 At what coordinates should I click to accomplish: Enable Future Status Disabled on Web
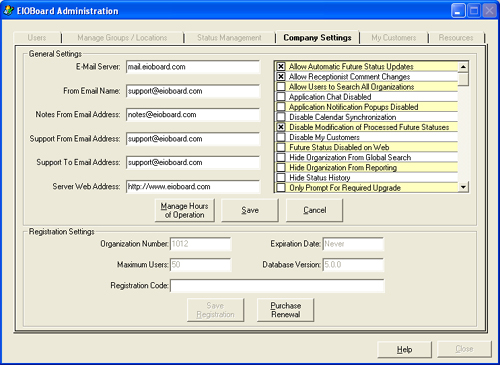tap(281, 147)
